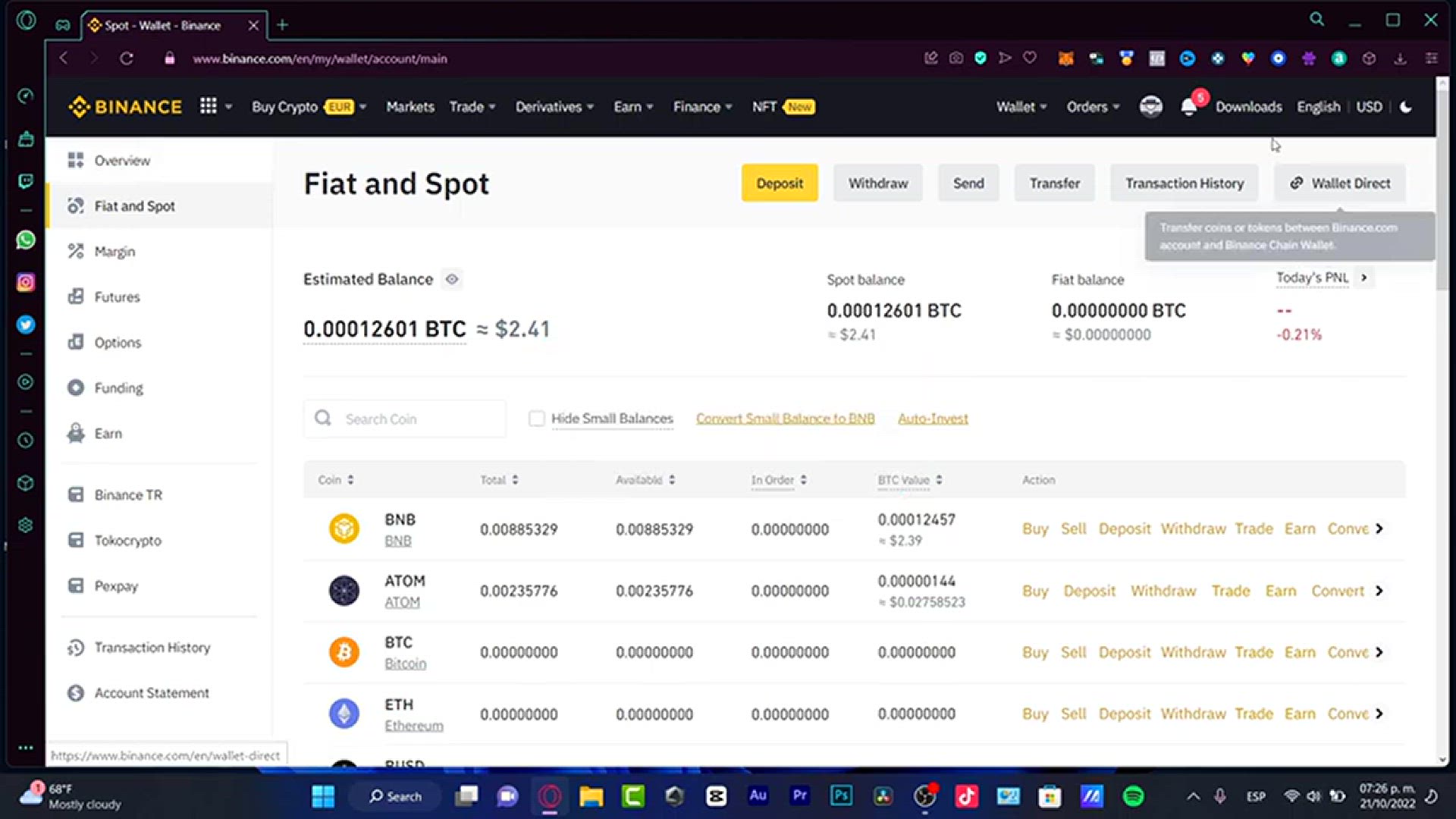Open the apps grid menu icon
Image resolution: width=1456 pixels, height=819 pixels.
(209, 106)
